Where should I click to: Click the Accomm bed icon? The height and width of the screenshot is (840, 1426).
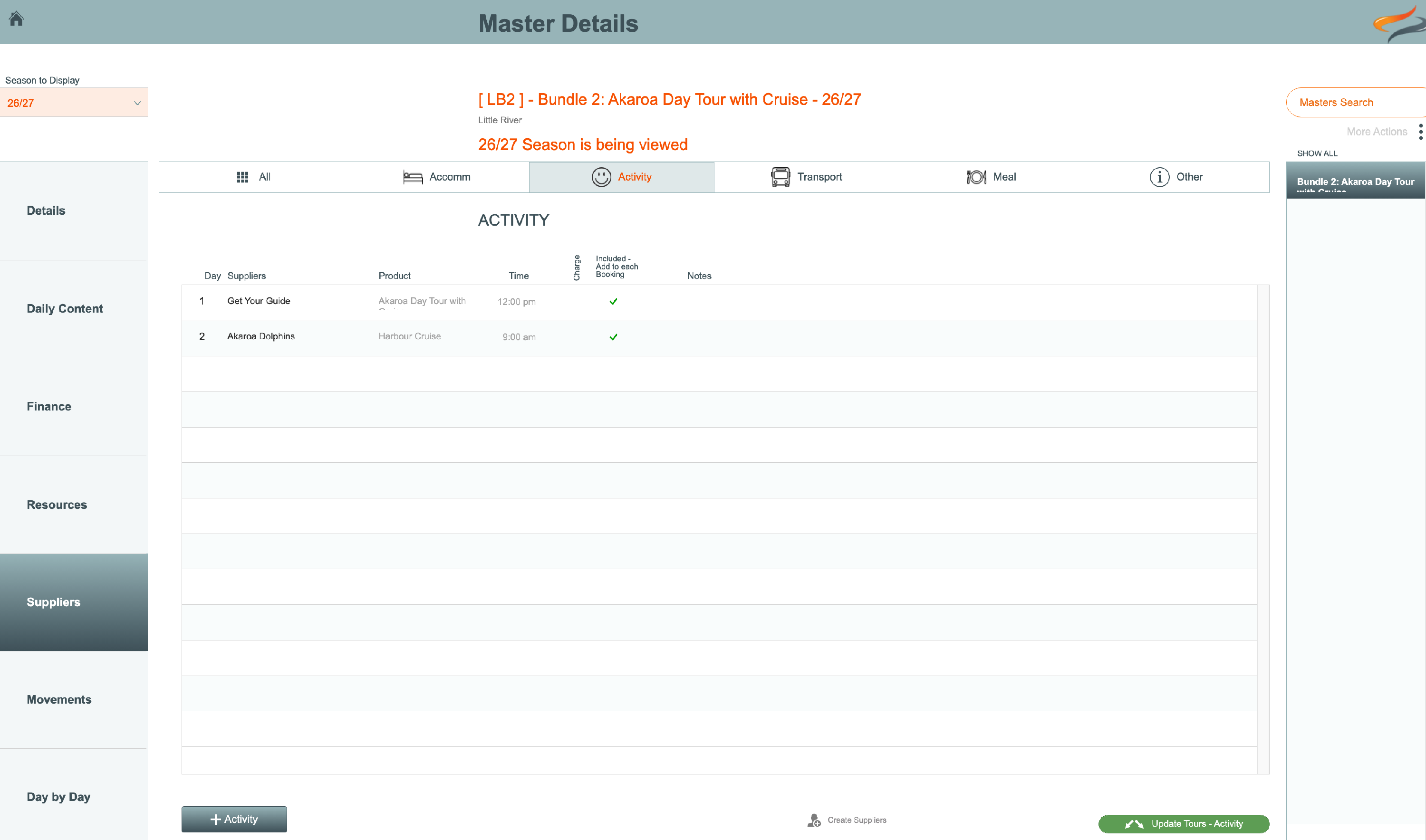pos(413,177)
